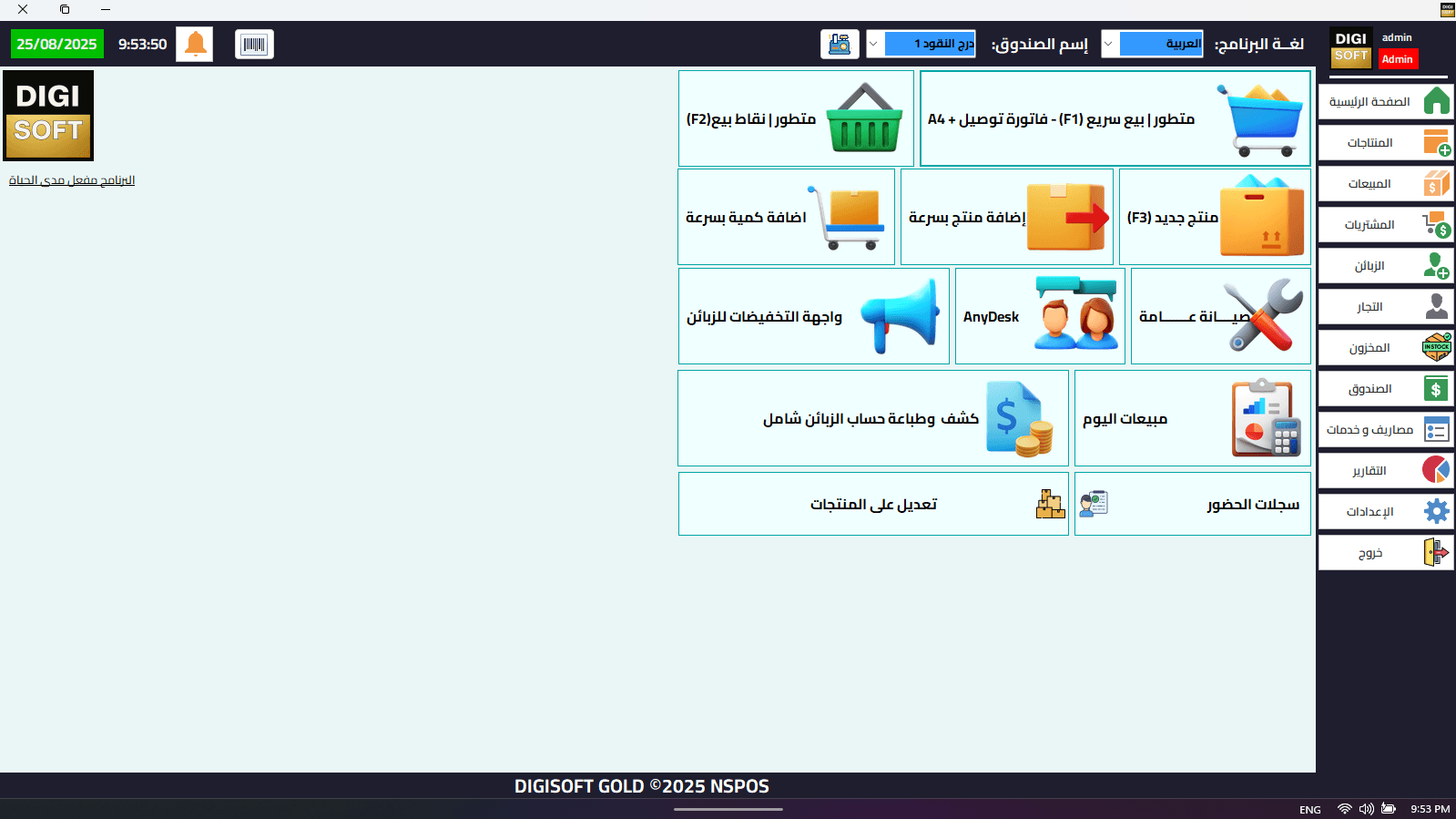
Task: Open المشتريات purchases sidebar item
Action: pyautogui.click(x=1386, y=224)
